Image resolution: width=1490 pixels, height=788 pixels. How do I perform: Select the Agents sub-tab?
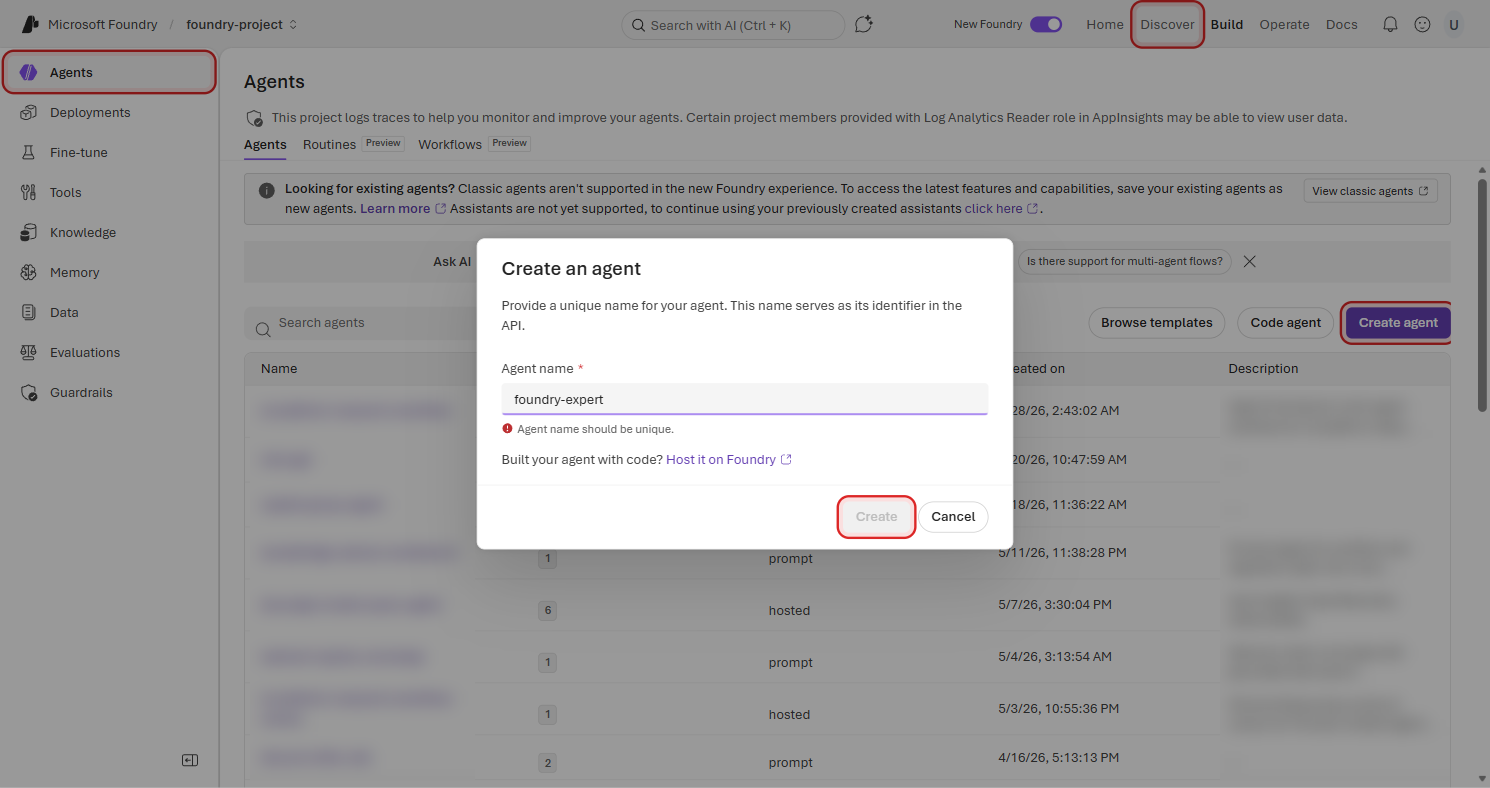pos(265,145)
